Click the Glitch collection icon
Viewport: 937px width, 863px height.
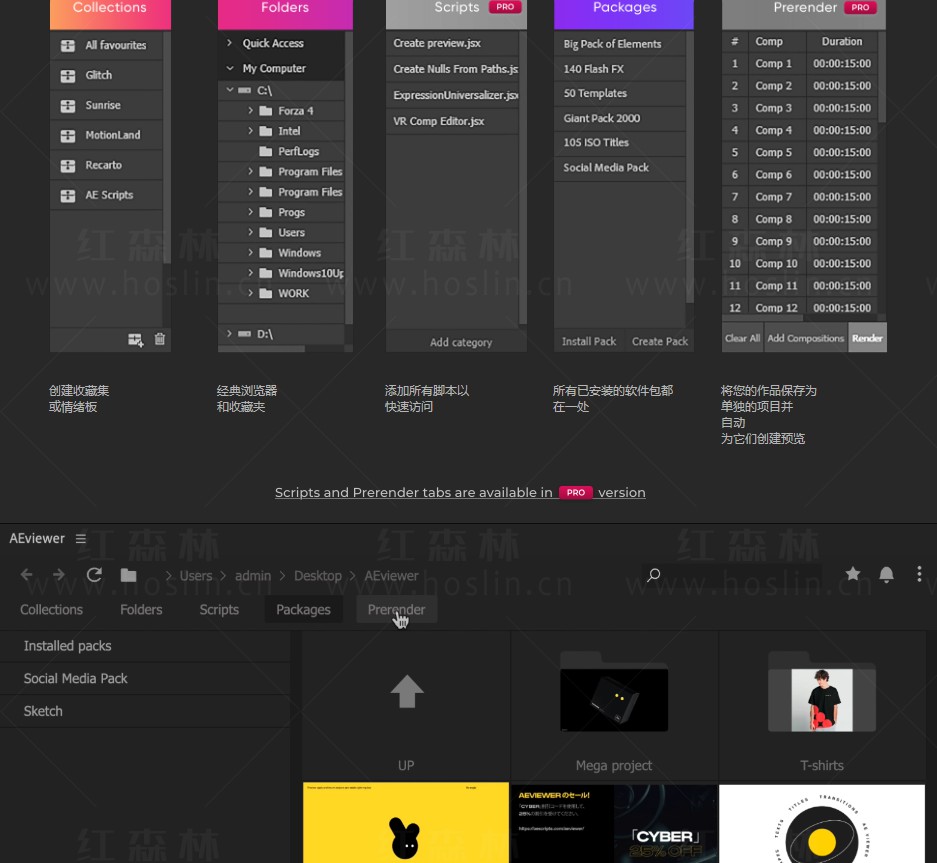(x=68, y=76)
